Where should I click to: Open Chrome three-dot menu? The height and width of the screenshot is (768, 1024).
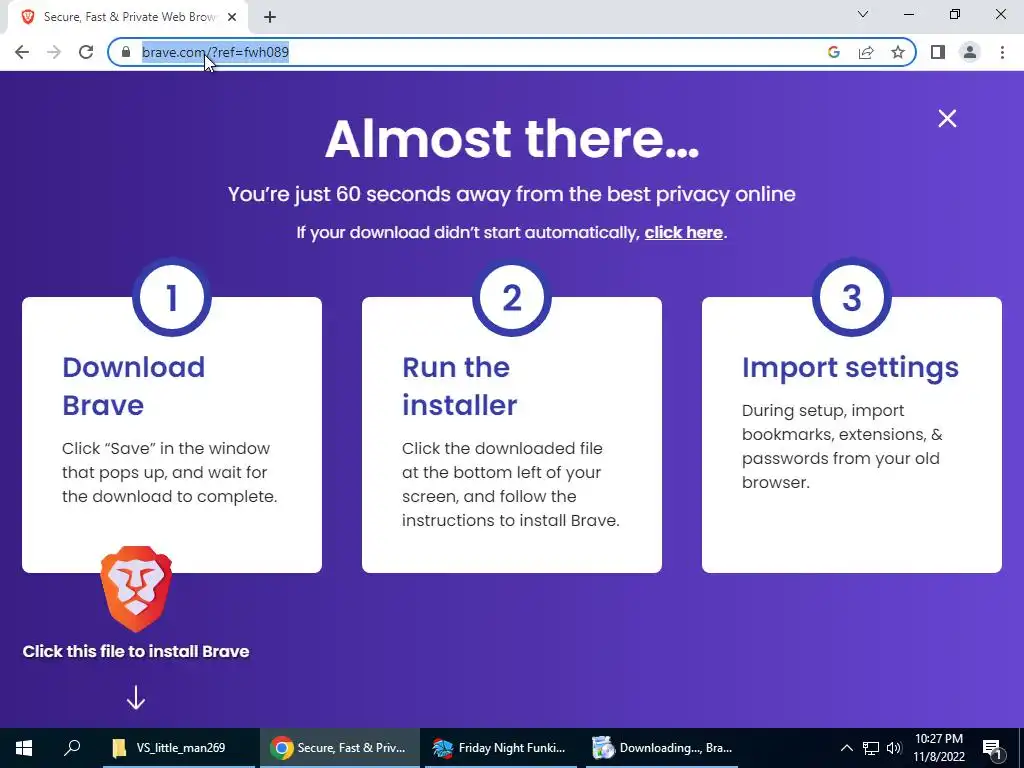tap(1002, 52)
